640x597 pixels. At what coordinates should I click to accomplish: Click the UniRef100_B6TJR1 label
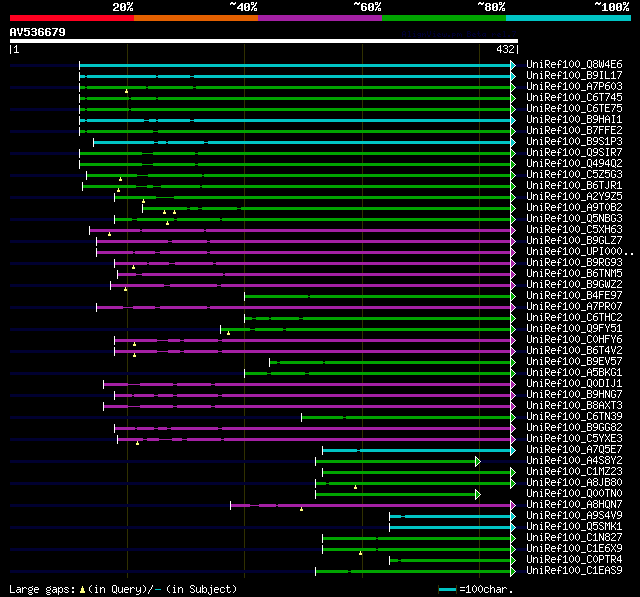point(574,186)
